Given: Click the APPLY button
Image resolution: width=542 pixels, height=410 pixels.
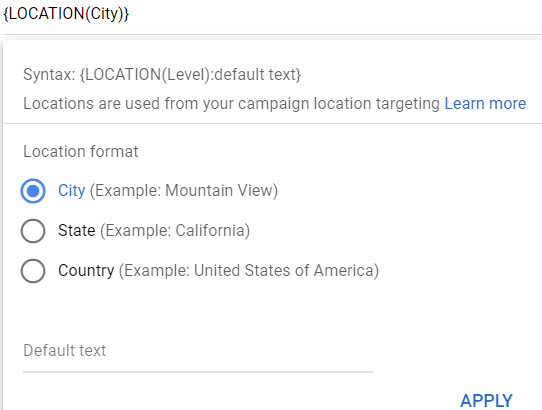Looking at the screenshot, I should pos(486,401).
